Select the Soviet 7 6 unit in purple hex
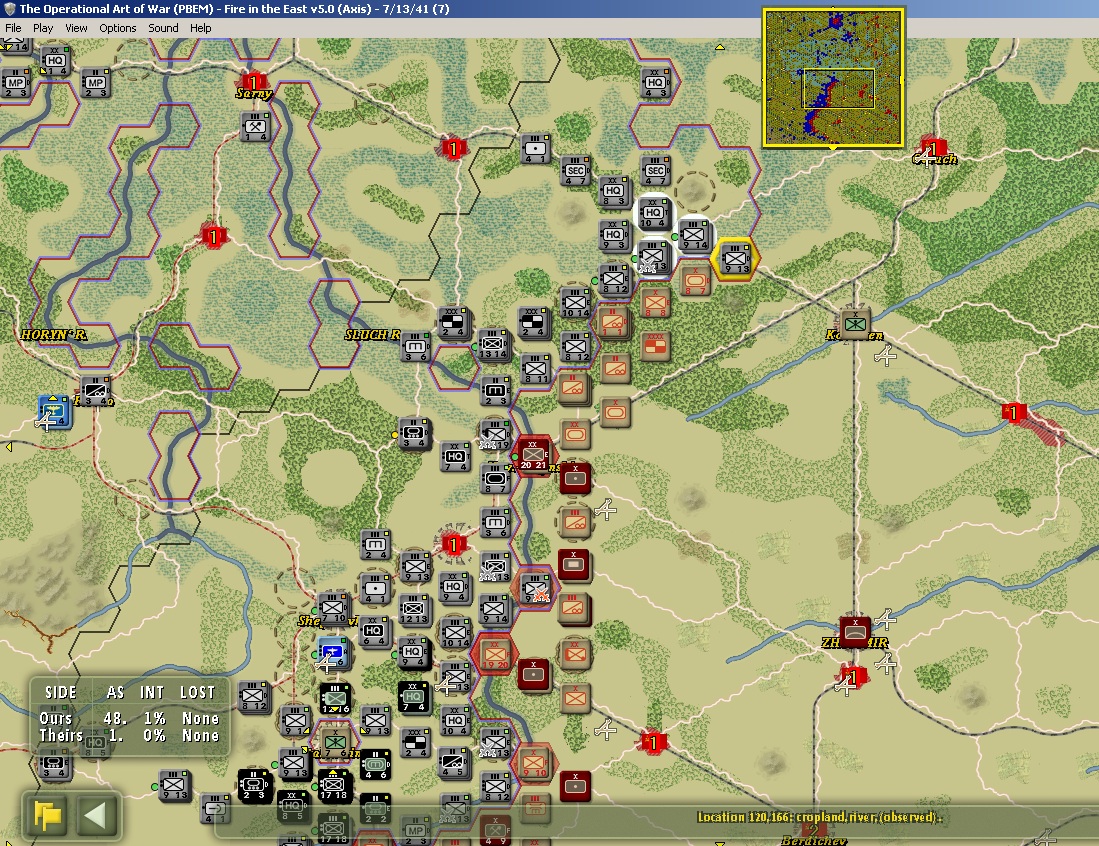The width and height of the screenshot is (1099, 846). coord(336,743)
